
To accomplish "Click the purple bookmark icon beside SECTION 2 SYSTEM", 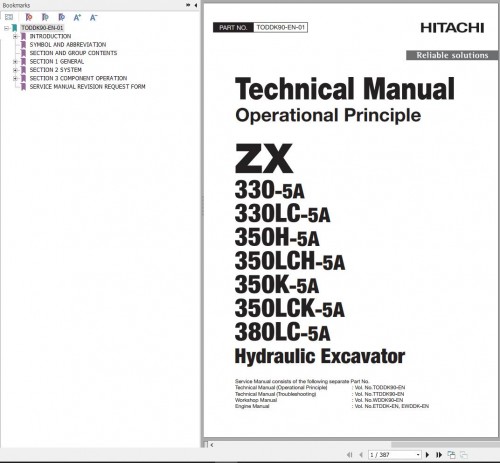I will pos(23,70).
